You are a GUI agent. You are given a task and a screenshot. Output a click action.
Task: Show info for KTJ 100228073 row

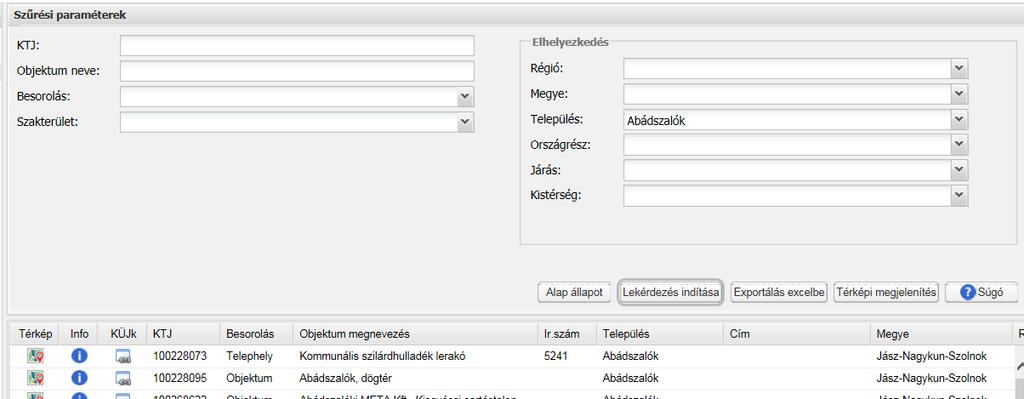click(79, 357)
